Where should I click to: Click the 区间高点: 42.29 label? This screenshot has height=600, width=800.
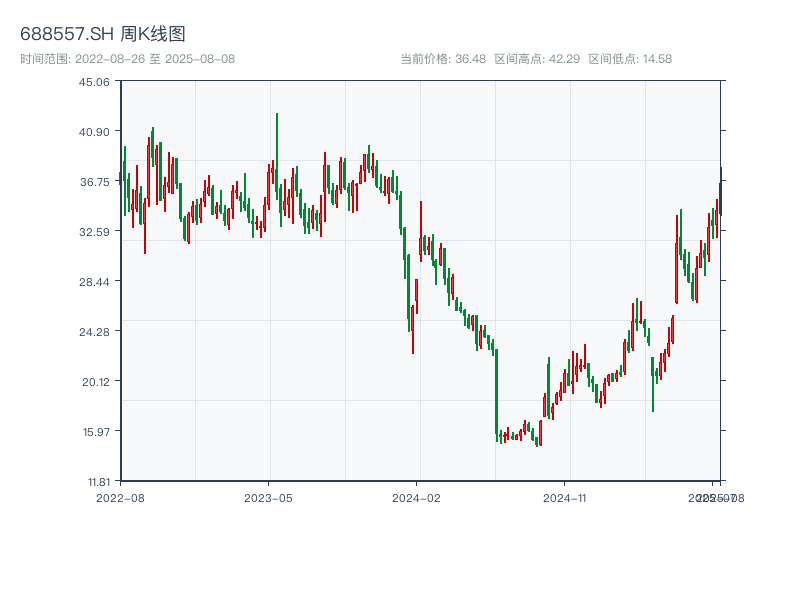(x=537, y=59)
